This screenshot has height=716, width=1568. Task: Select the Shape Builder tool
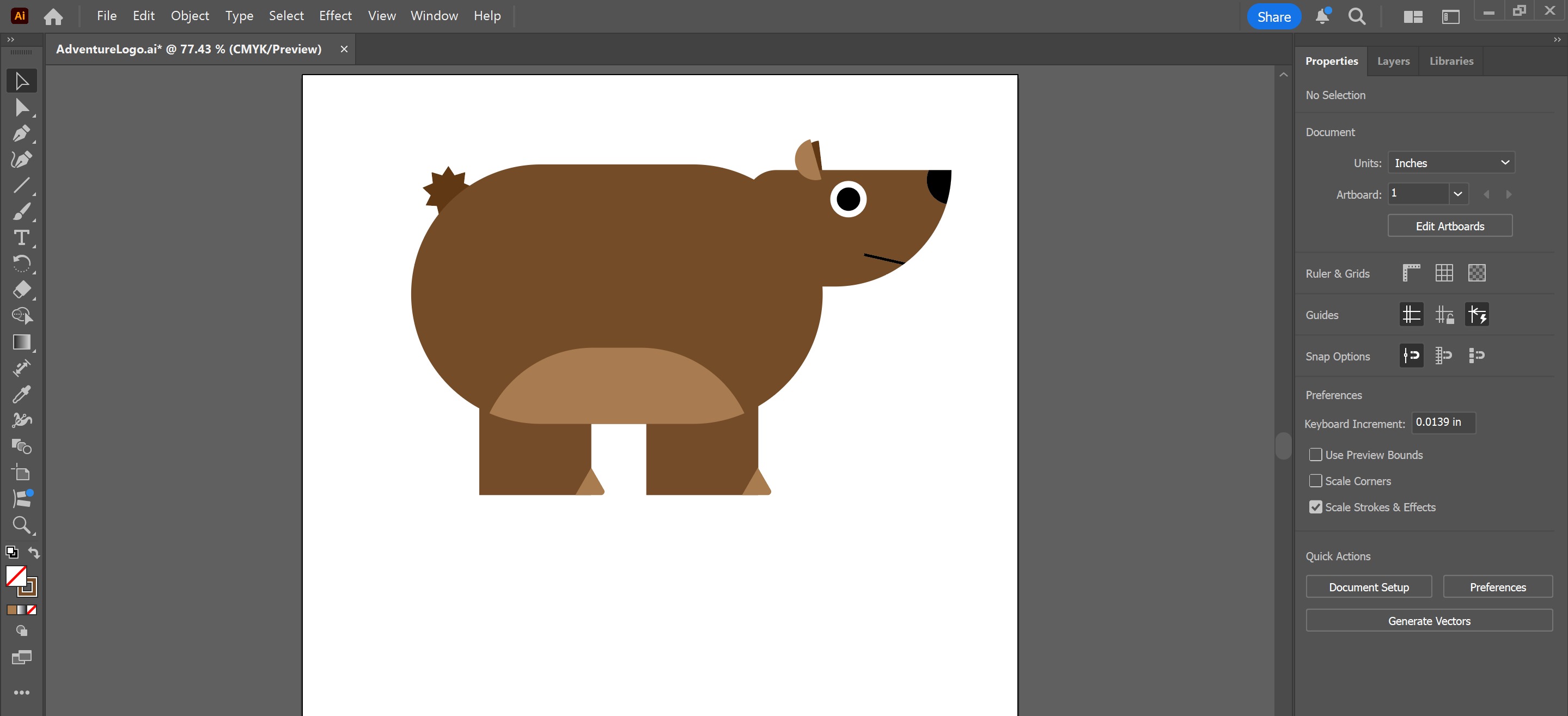pos(21,316)
